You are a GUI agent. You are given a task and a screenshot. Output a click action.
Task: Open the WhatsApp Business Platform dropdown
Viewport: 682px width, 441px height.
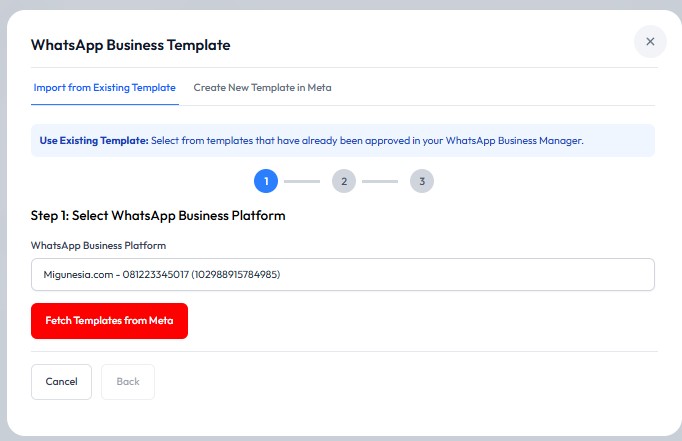tap(343, 274)
